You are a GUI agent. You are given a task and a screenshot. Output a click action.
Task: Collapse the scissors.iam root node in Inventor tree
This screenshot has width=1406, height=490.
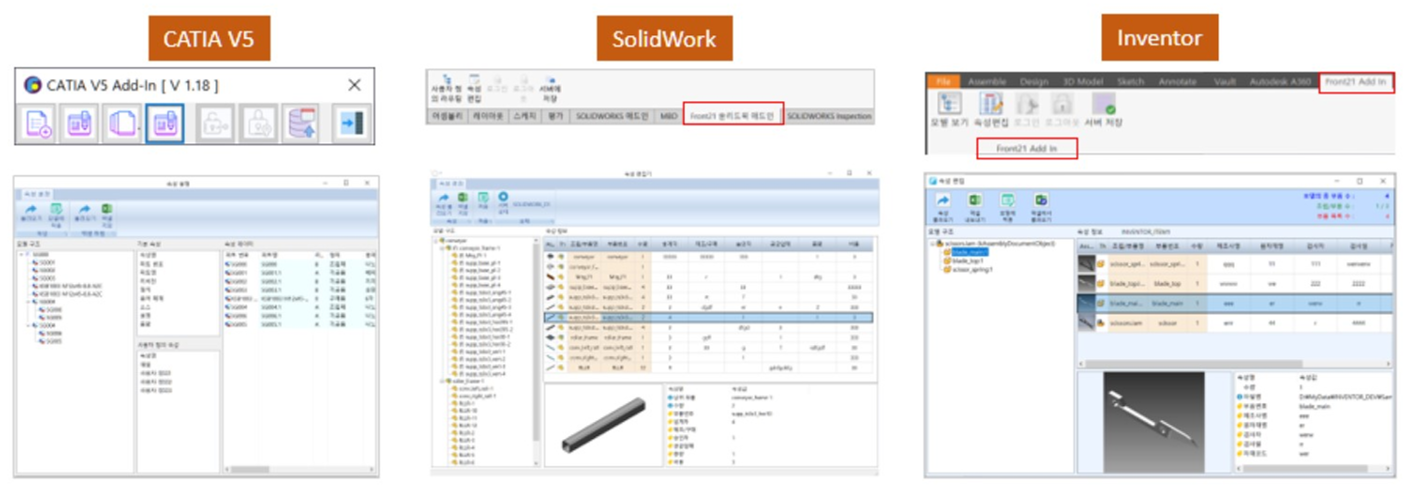[934, 244]
